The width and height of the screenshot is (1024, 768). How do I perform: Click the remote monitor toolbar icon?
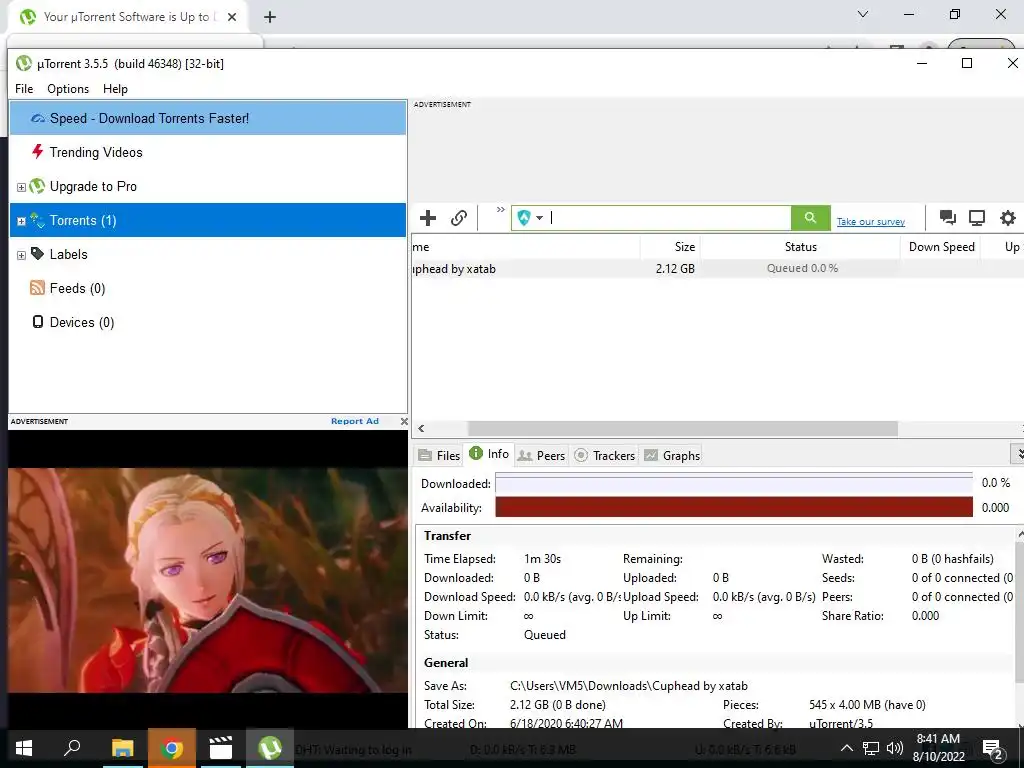click(977, 217)
